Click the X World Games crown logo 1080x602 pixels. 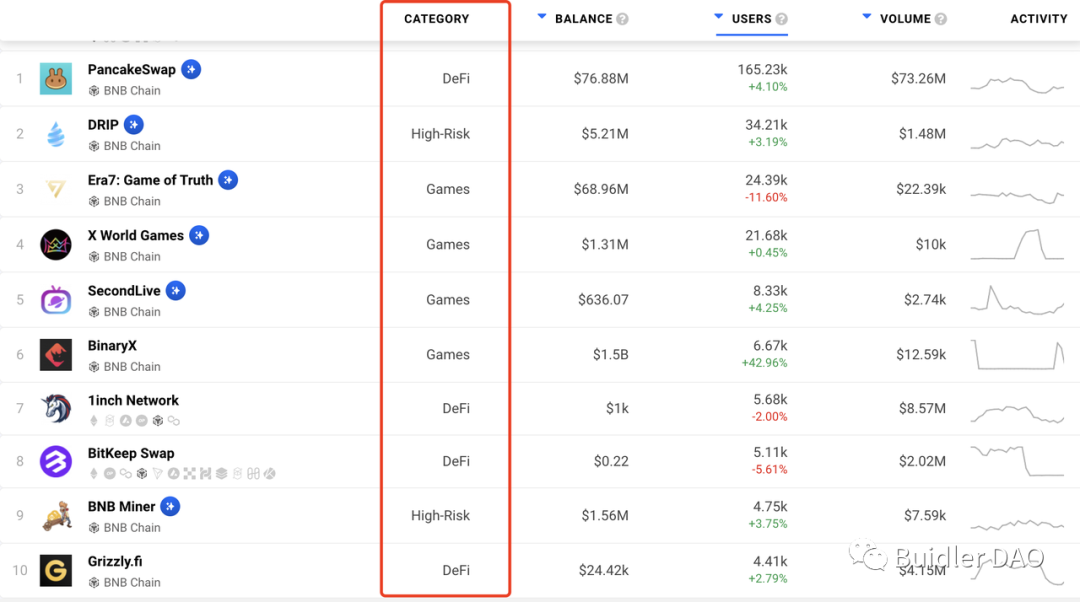click(56, 245)
